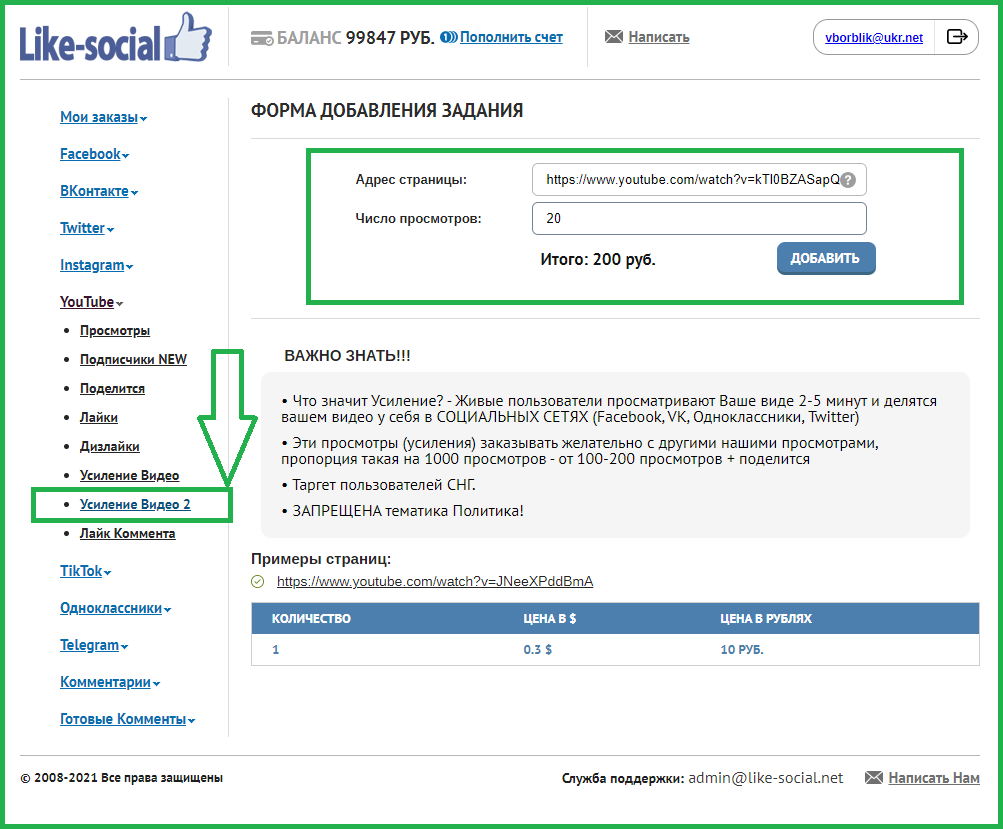Click the logout arrow icon
The height and width of the screenshot is (829, 1003).
[956, 36]
